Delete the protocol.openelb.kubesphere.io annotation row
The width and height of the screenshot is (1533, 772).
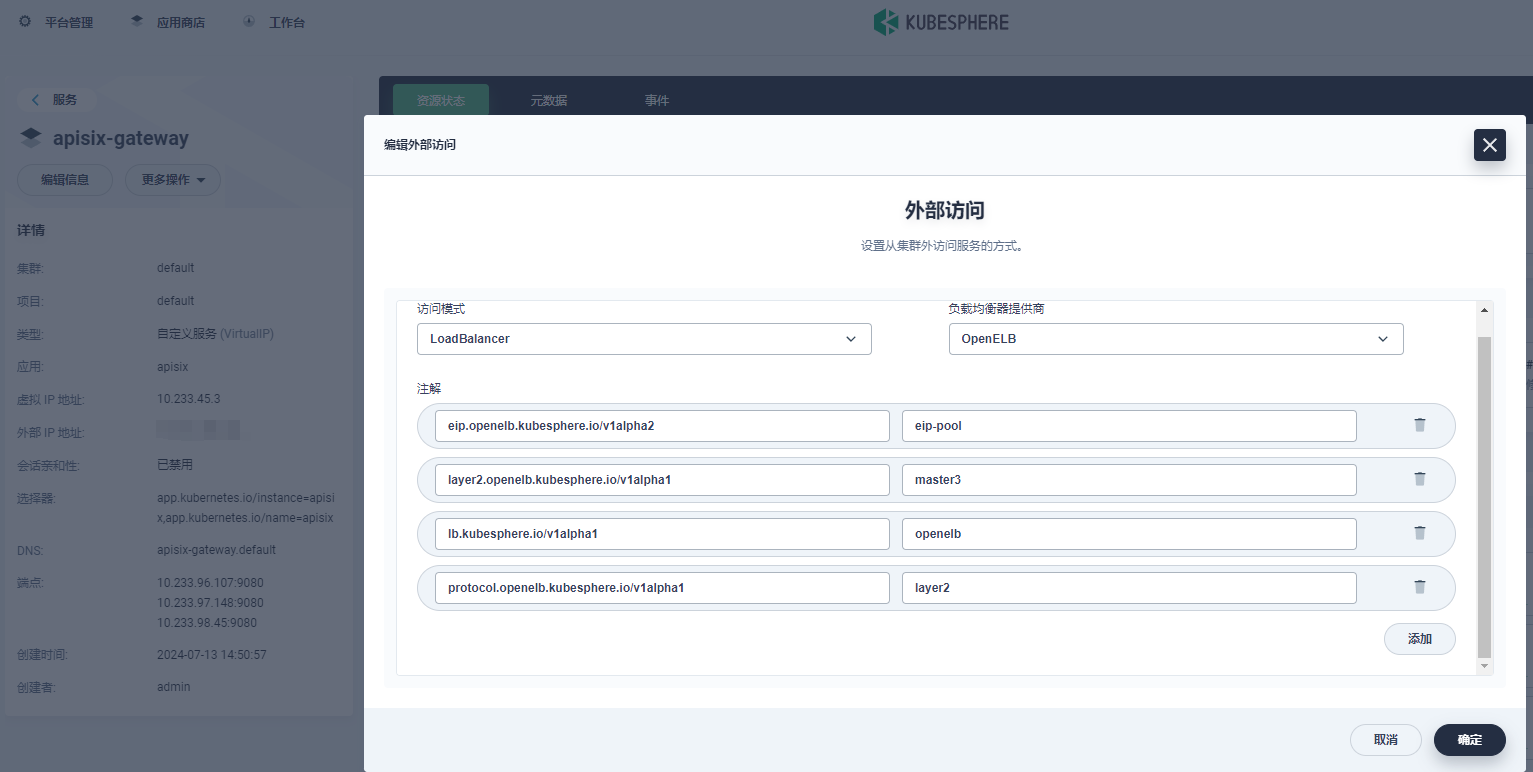click(x=1419, y=587)
